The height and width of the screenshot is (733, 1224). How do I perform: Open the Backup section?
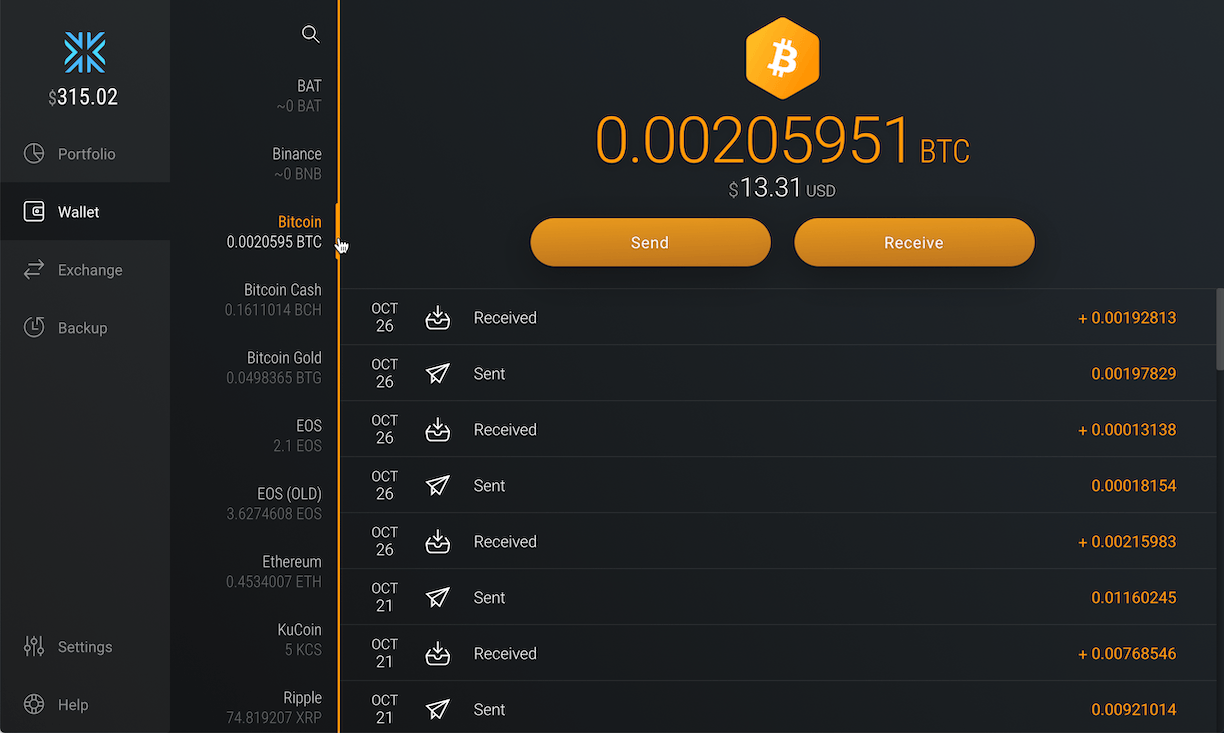pos(85,327)
